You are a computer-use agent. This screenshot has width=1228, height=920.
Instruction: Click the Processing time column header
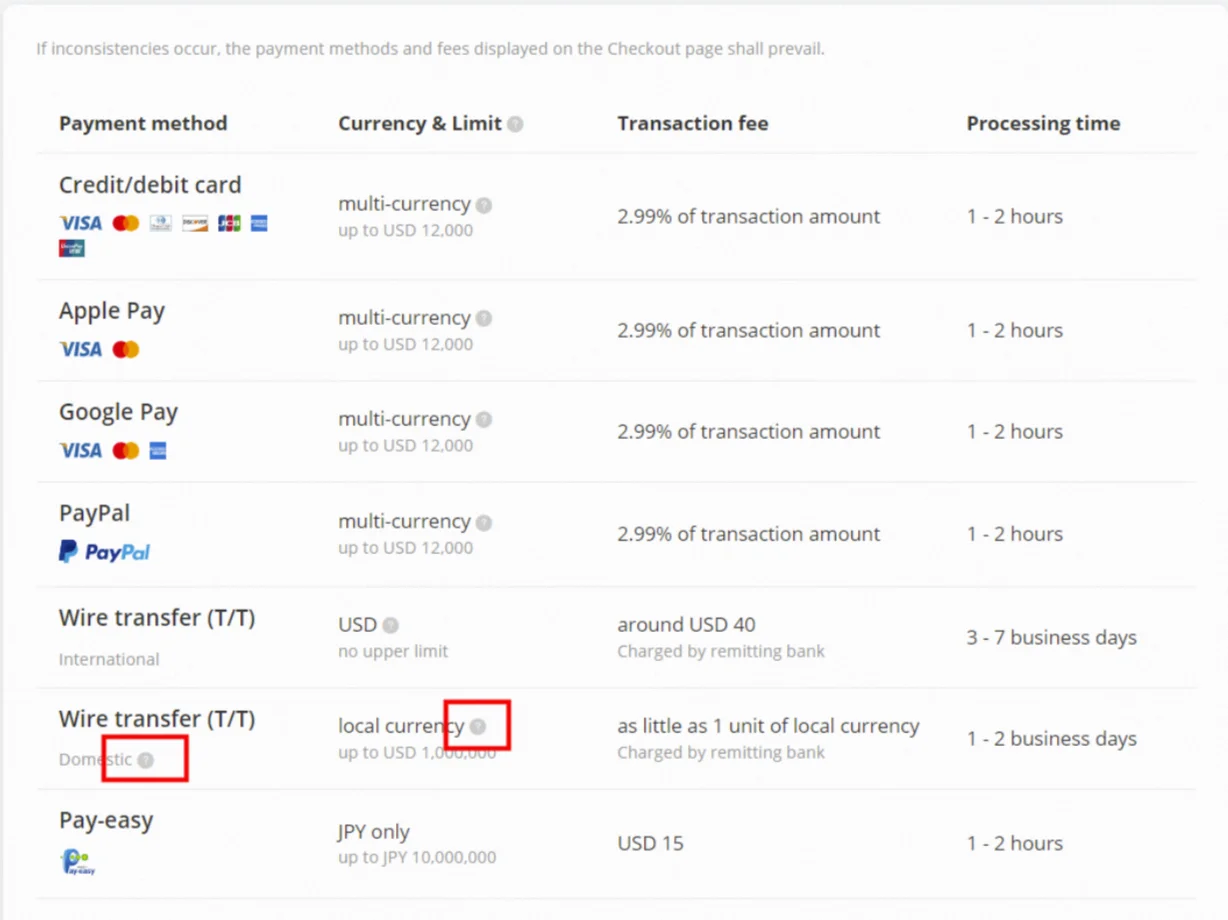[x=1042, y=124]
